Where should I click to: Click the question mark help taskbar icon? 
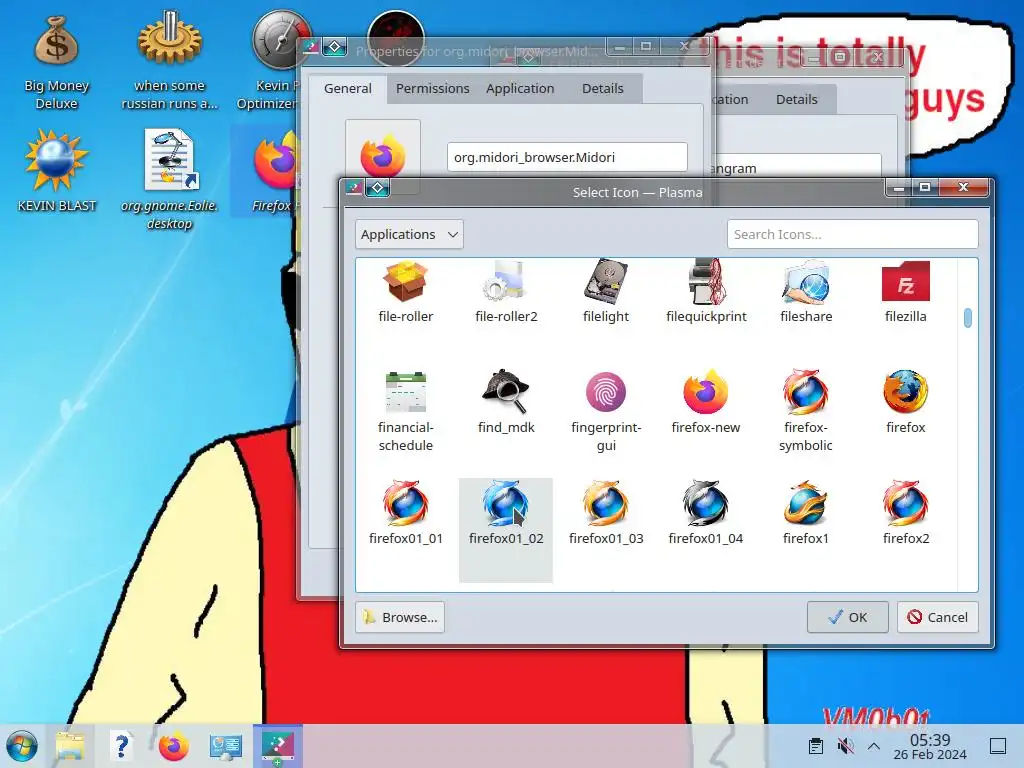click(x=121, y=746)
